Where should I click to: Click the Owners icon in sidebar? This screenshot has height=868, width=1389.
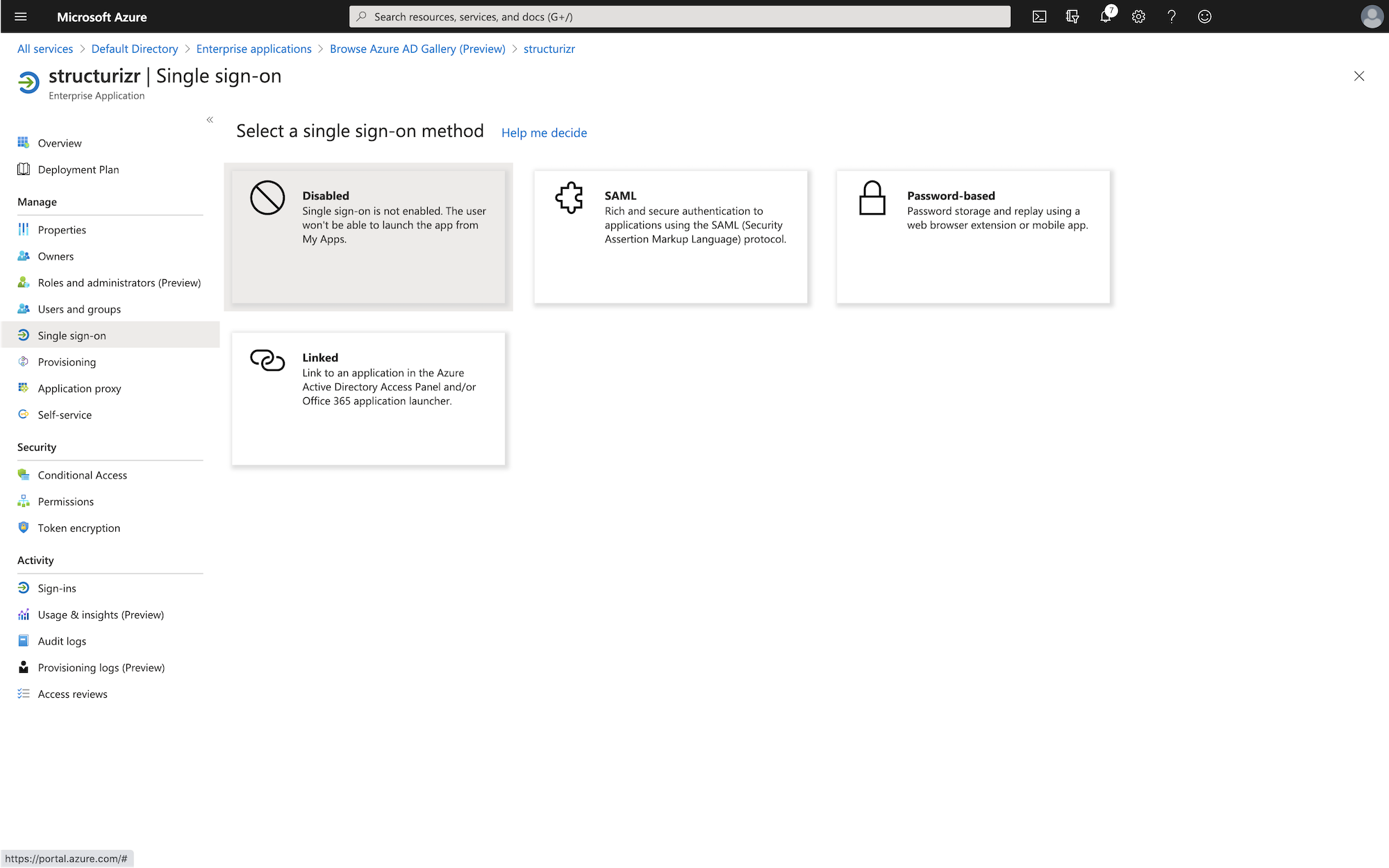coord(24,256)
